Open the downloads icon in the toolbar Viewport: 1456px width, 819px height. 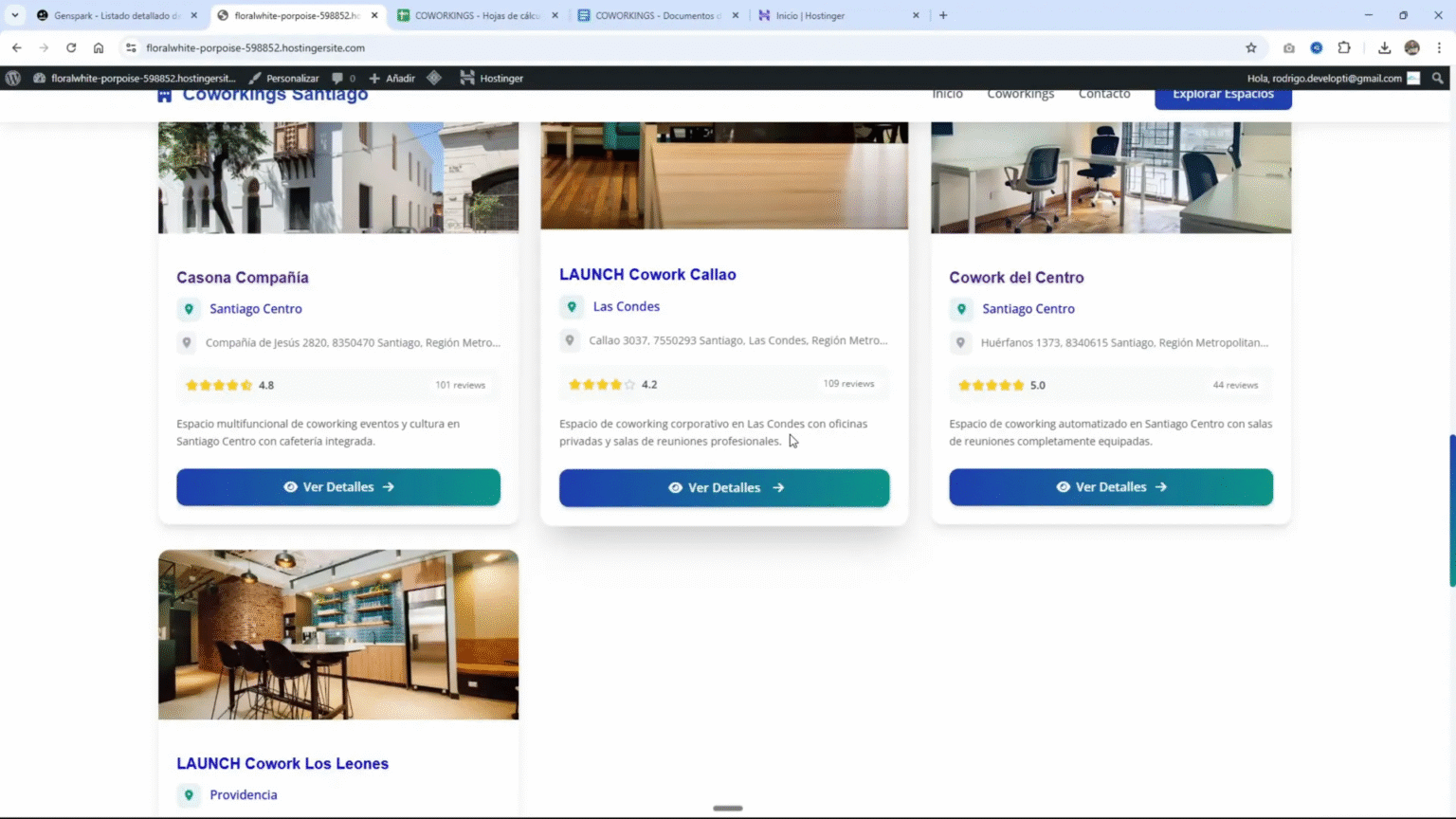tap(1384, 47)
